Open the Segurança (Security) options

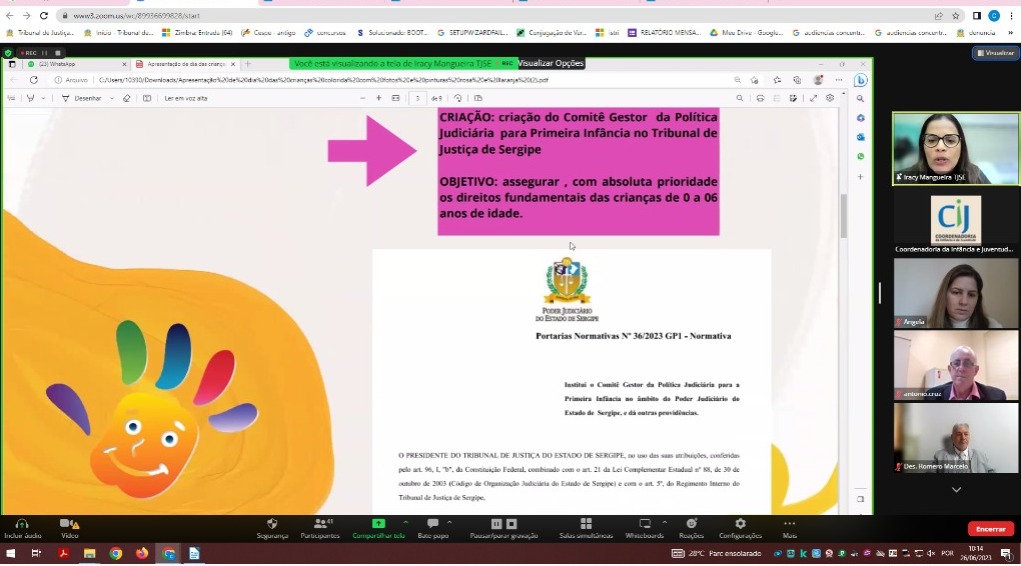click(272, 527)
